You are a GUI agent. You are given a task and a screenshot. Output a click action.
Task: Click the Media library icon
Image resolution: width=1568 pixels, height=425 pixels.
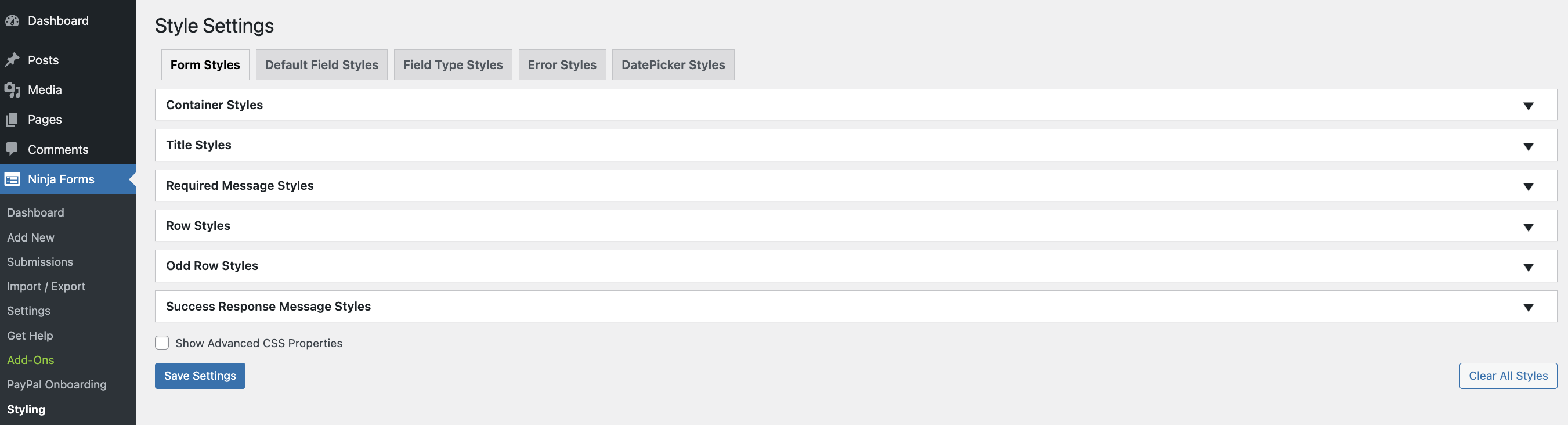[12, 90]
